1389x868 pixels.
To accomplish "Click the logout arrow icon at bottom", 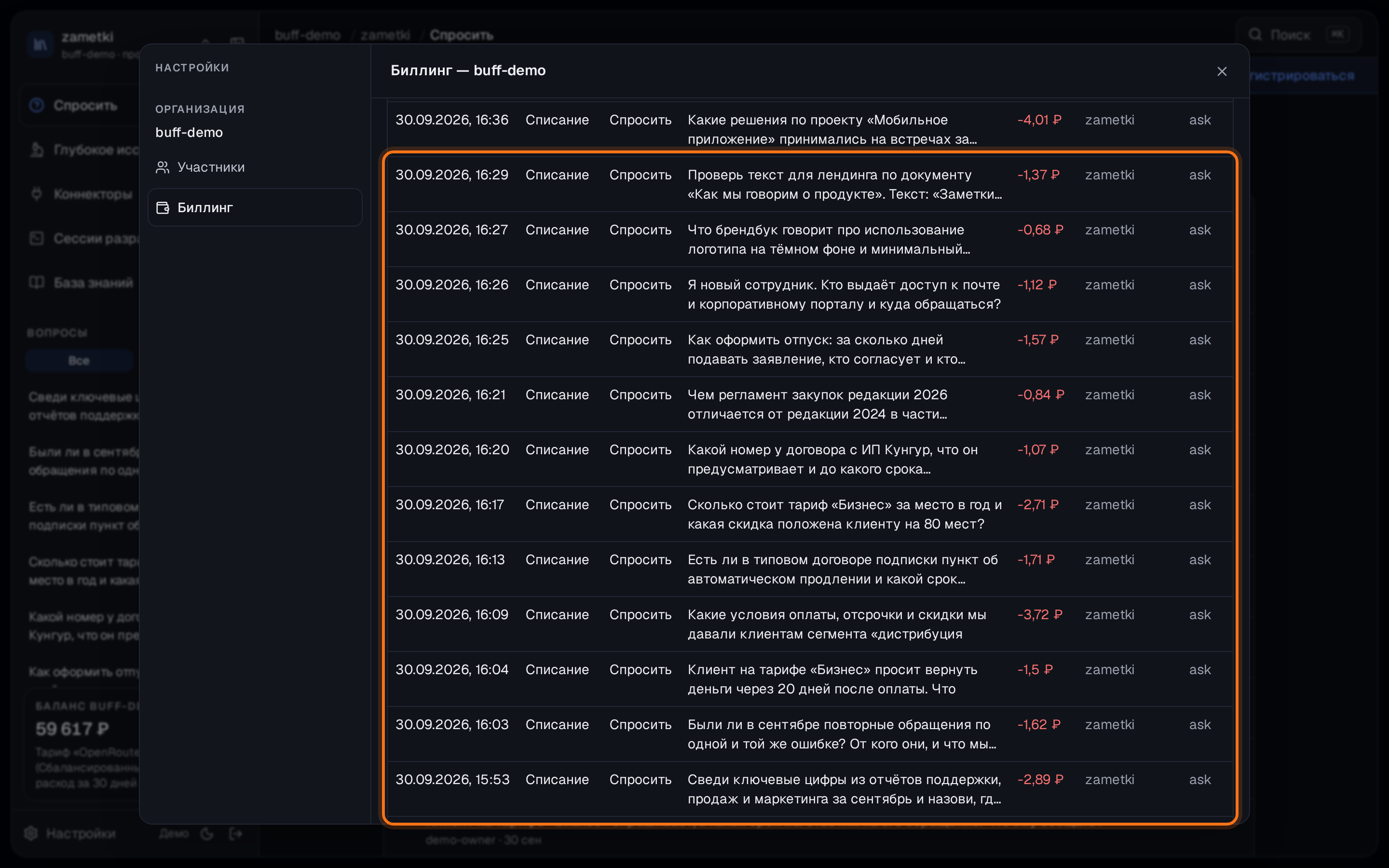I will point(236,834).
